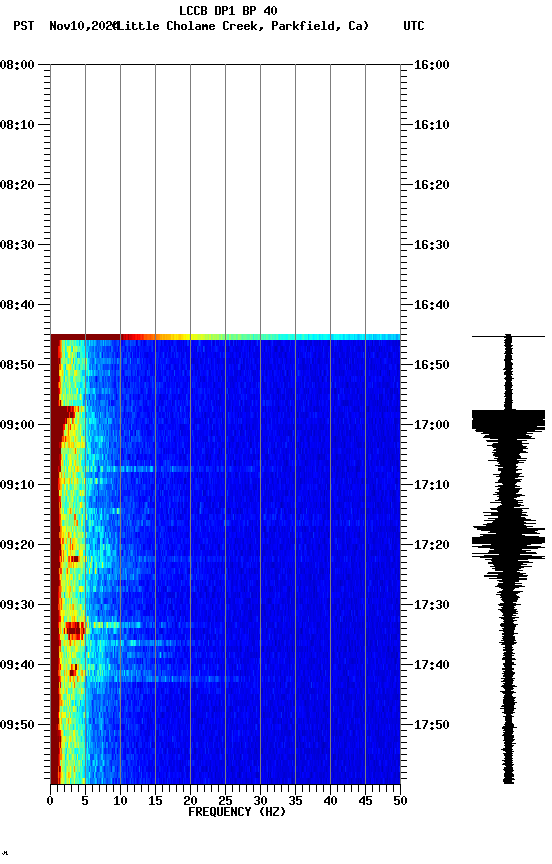Click the 45 Hz frequency tick label
This screenshot has height=864, width=552.
(365, 801)
